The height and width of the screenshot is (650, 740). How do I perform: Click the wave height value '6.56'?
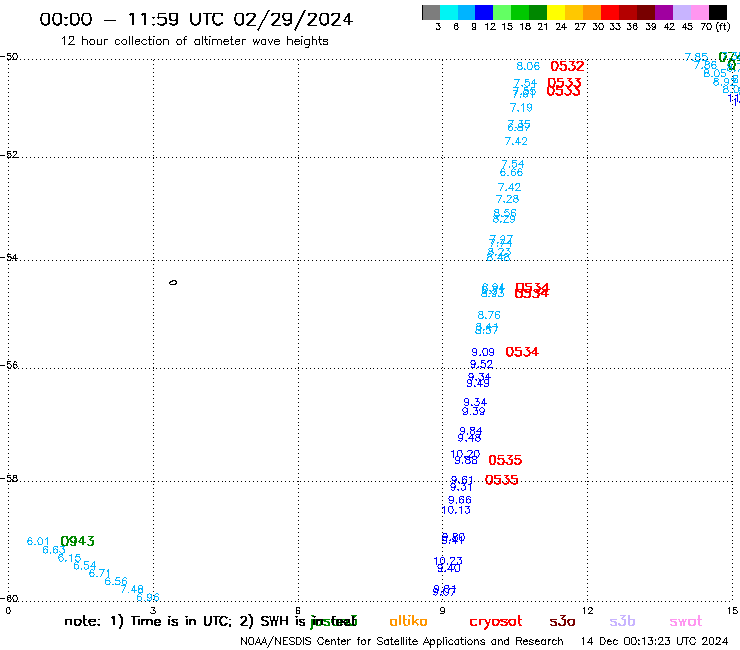116,582
